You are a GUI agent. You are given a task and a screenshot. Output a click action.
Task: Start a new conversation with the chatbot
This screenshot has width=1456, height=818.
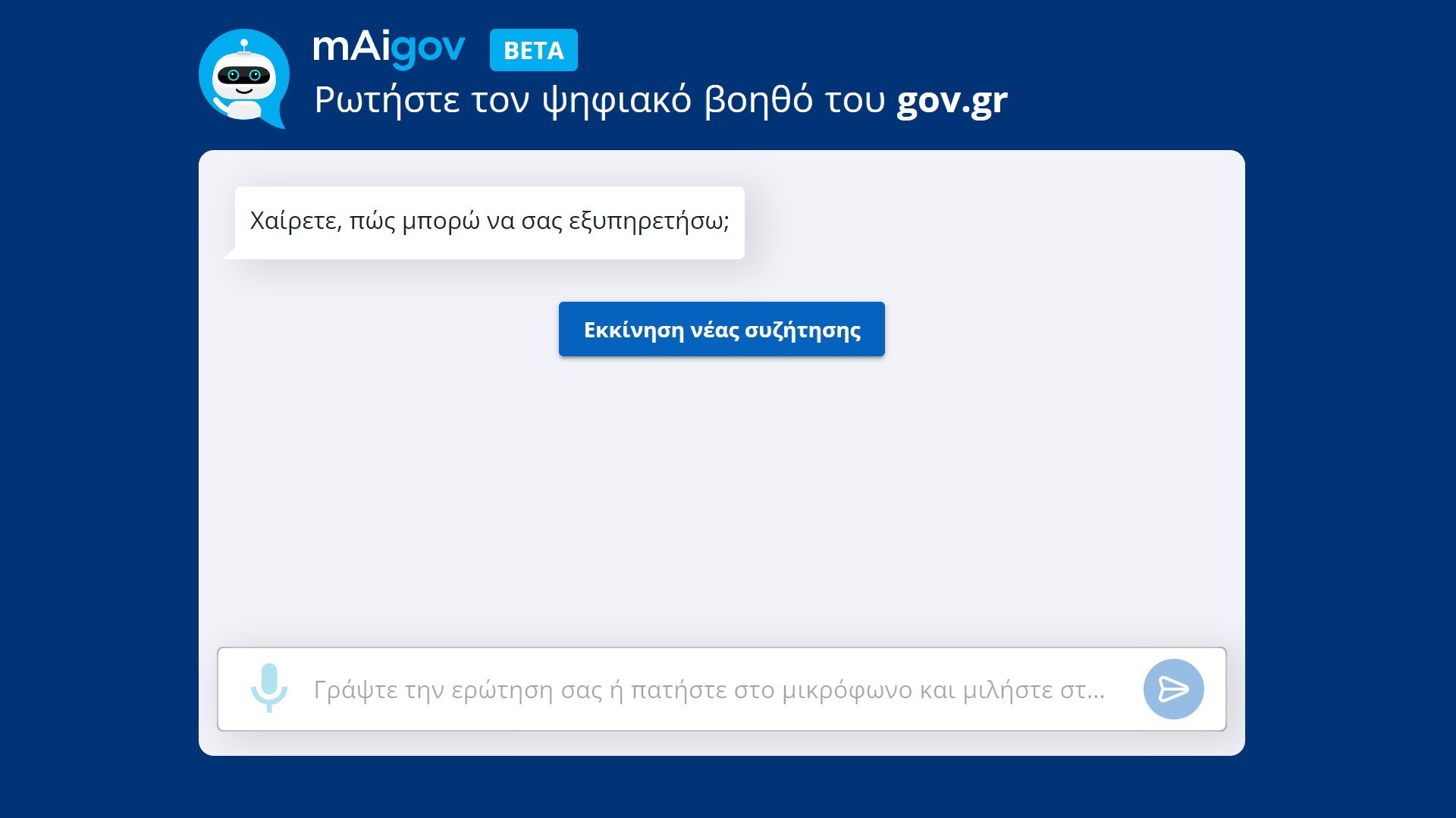[720, 329]
